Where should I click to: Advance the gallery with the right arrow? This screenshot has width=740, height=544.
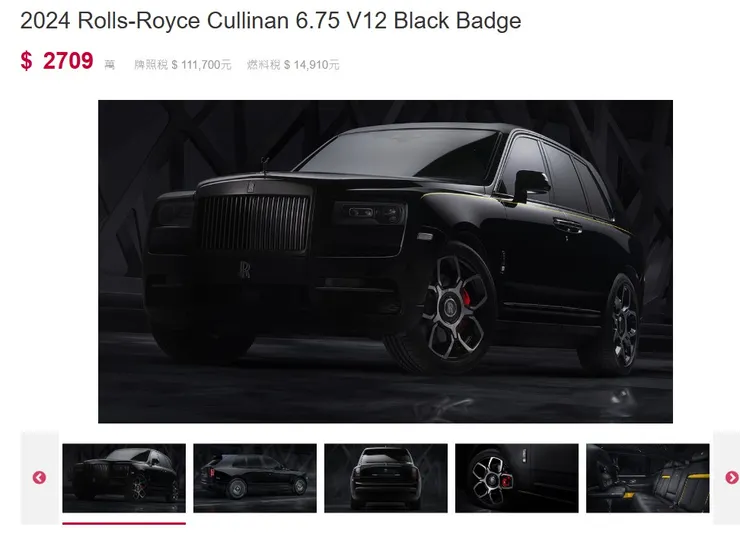[x=732, y=477]
